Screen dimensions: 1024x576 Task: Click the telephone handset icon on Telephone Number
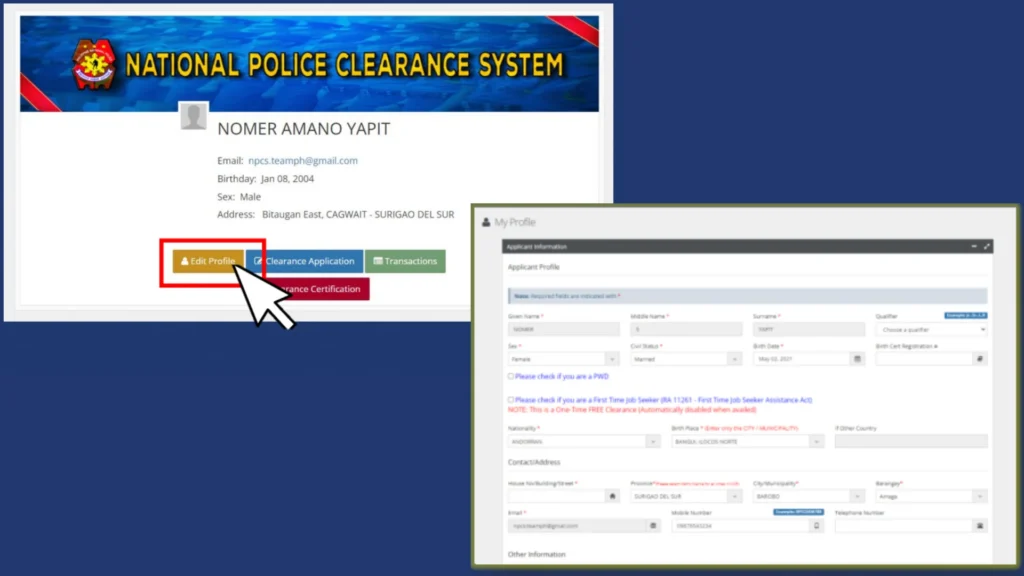[x=979, y=525]
